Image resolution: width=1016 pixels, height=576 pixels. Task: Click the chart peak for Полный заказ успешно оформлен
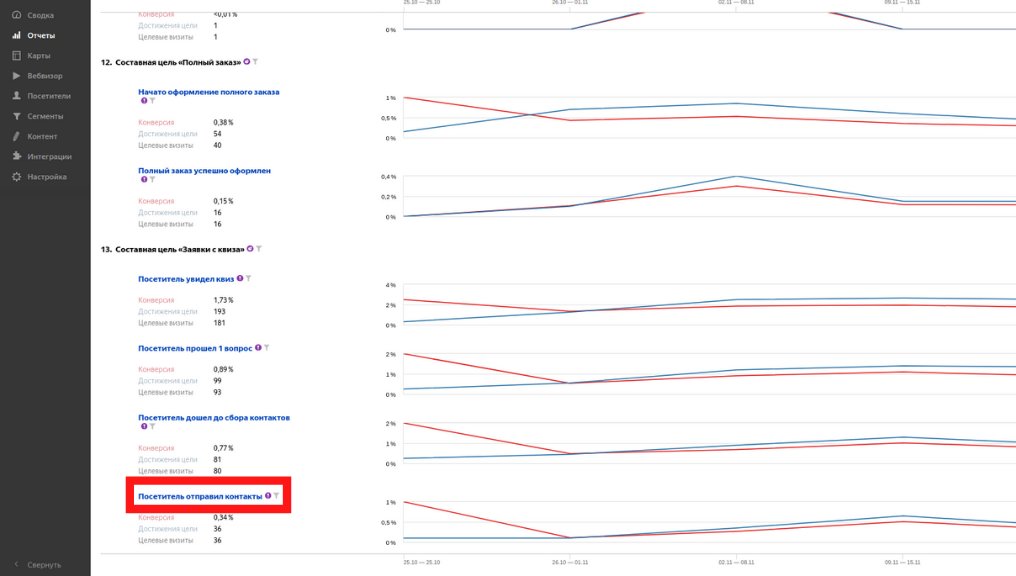pyautogui.click(x=736, y=177)
